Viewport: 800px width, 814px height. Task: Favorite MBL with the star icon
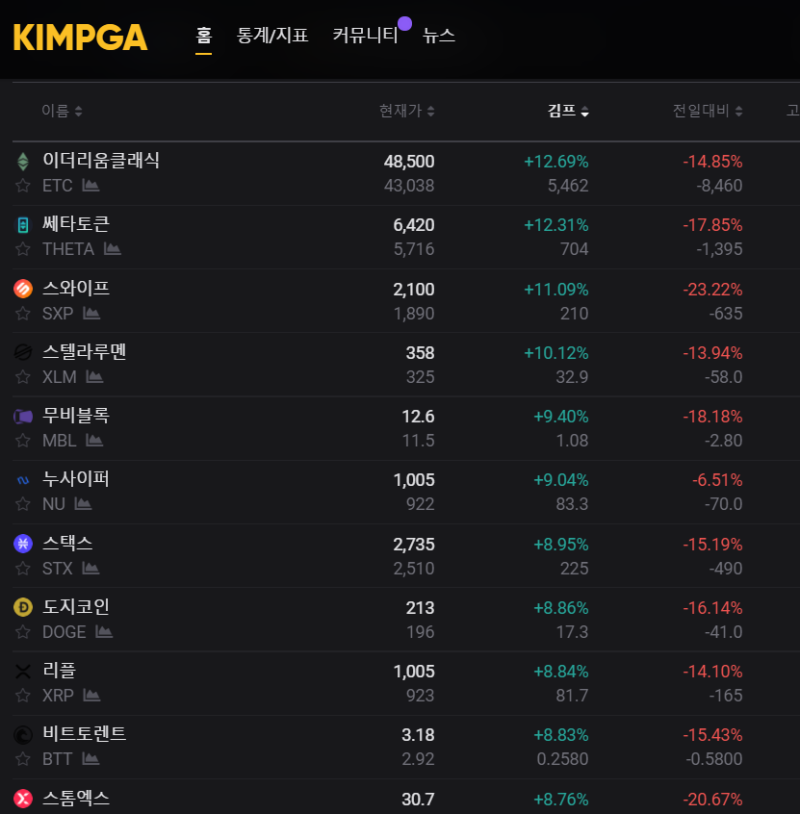click(x=23, y=441)
